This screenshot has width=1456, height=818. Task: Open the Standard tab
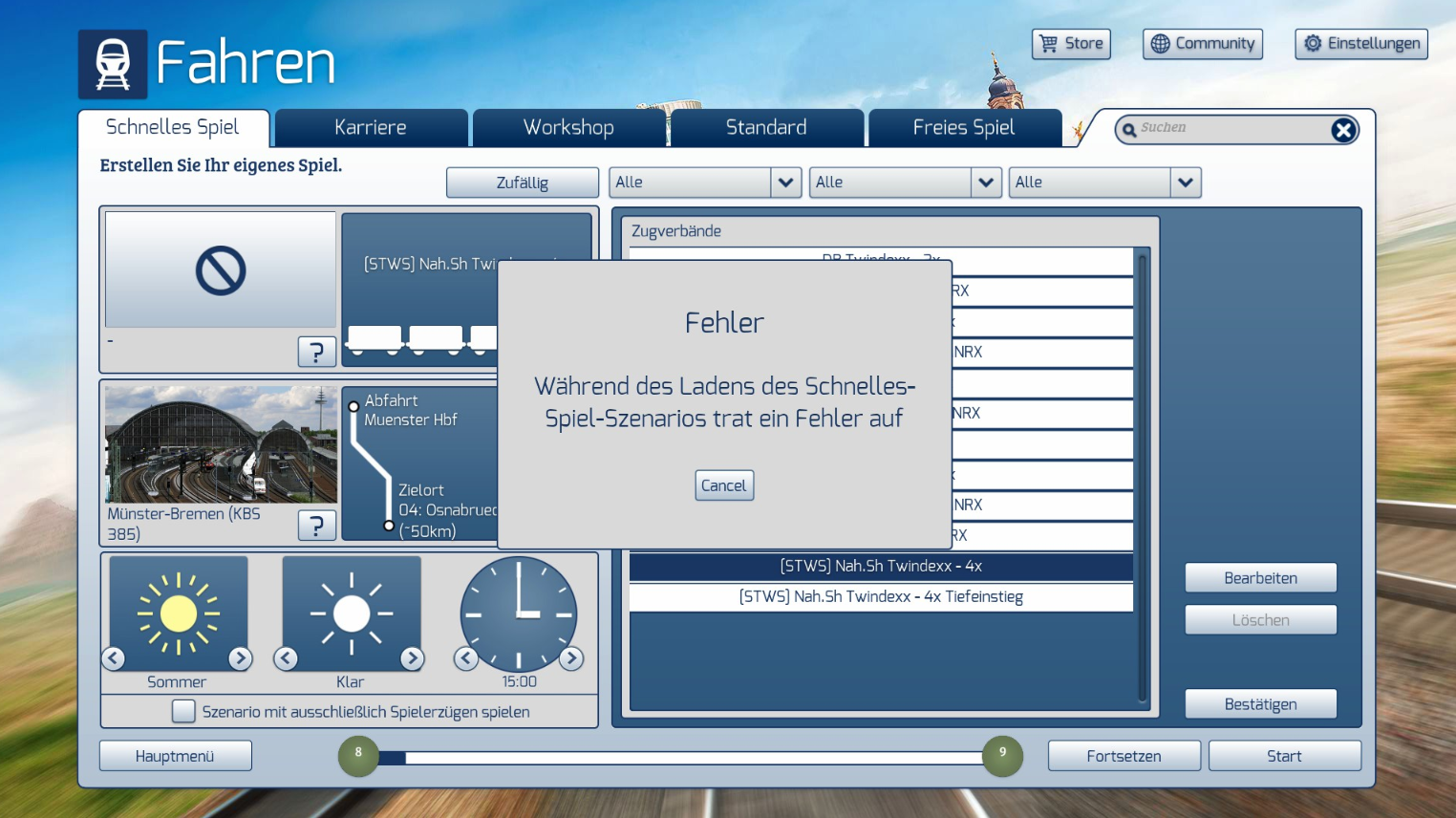pyautogui.click(x=766, y=128)
